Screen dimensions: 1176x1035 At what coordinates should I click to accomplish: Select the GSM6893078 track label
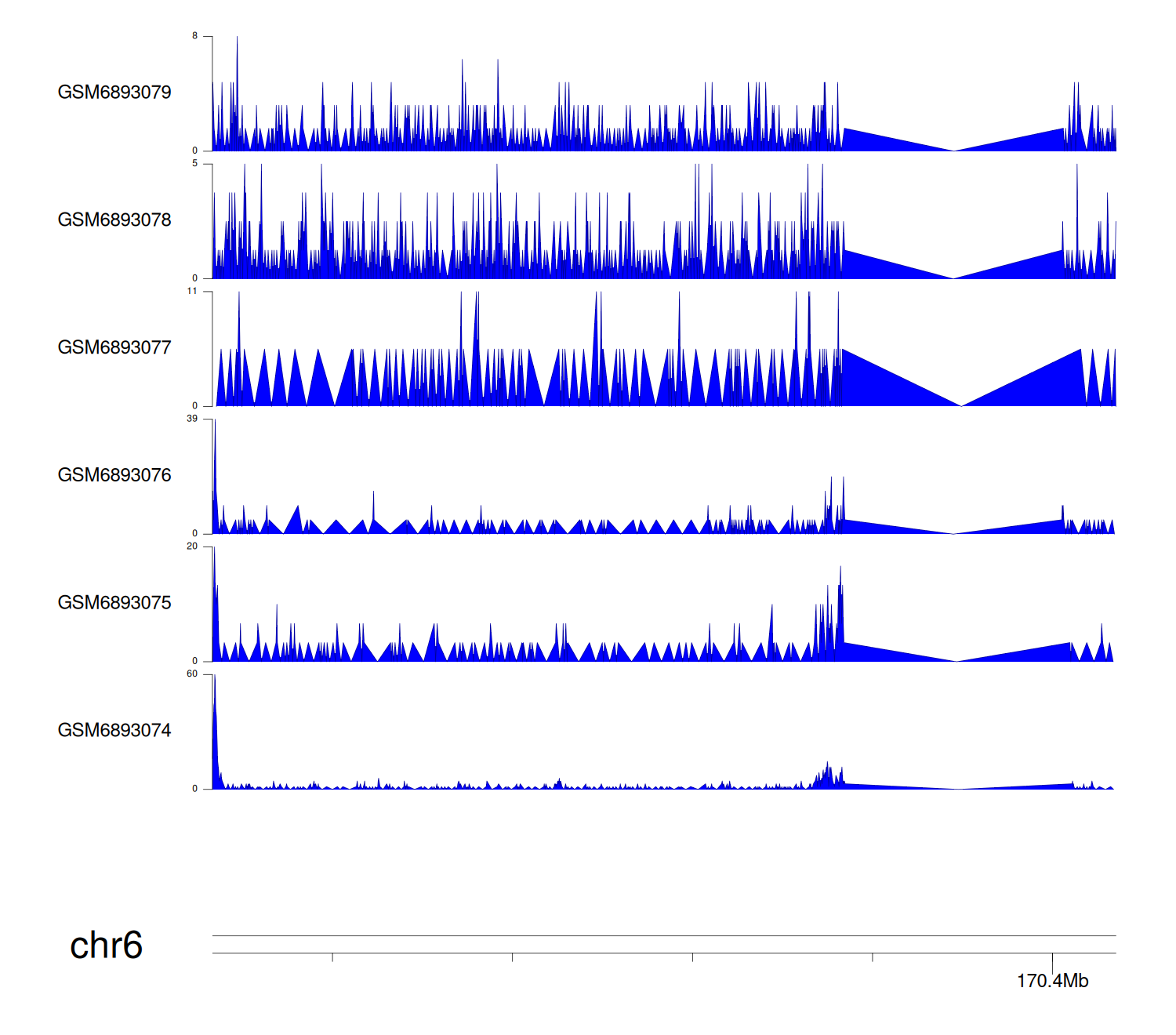[x=114, y=220]
